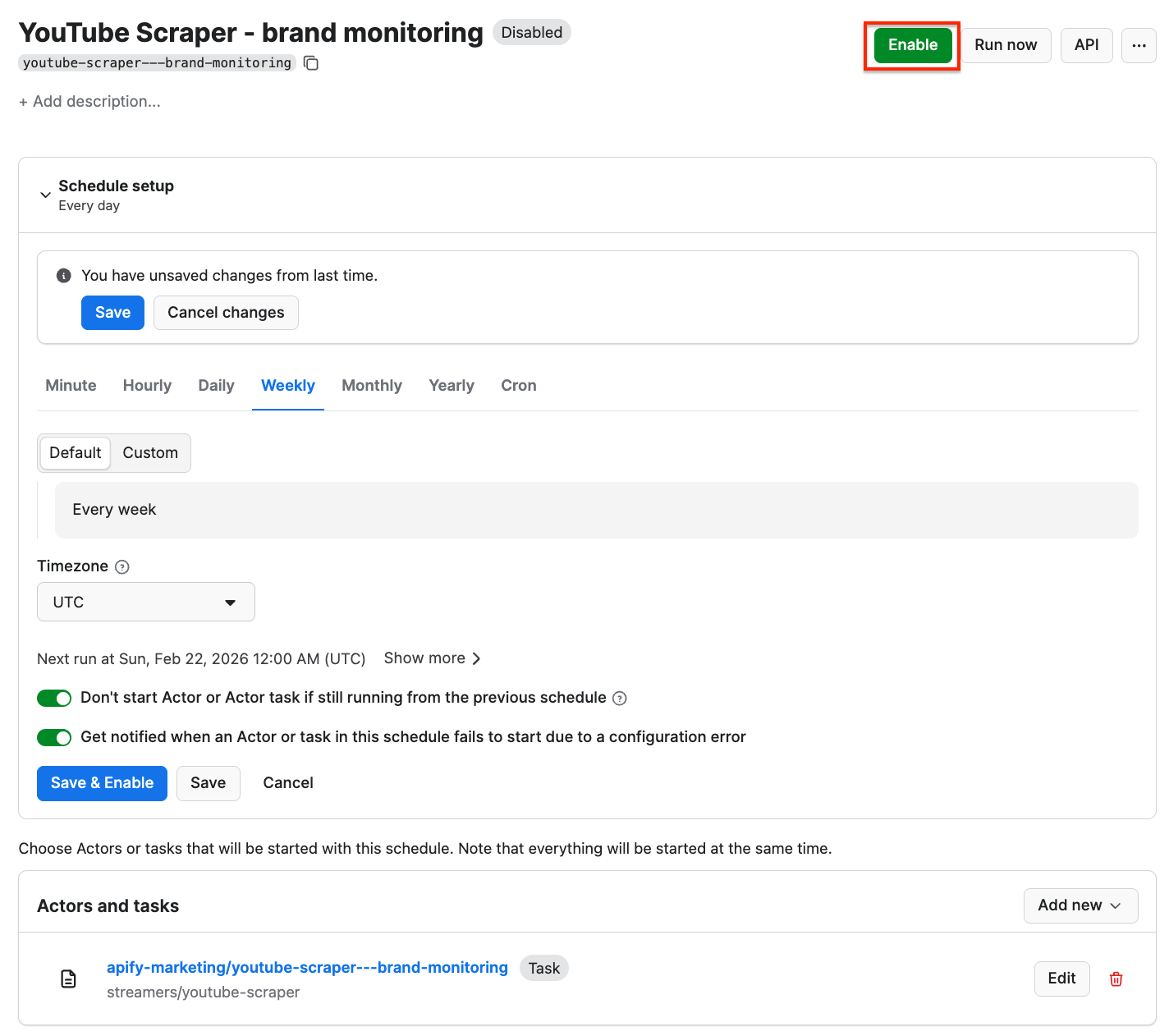Open apify-marketing/youtube-scraper---brand-monitoring link
Viewport: 1169px width, 1036px height.
coord(307,968)
